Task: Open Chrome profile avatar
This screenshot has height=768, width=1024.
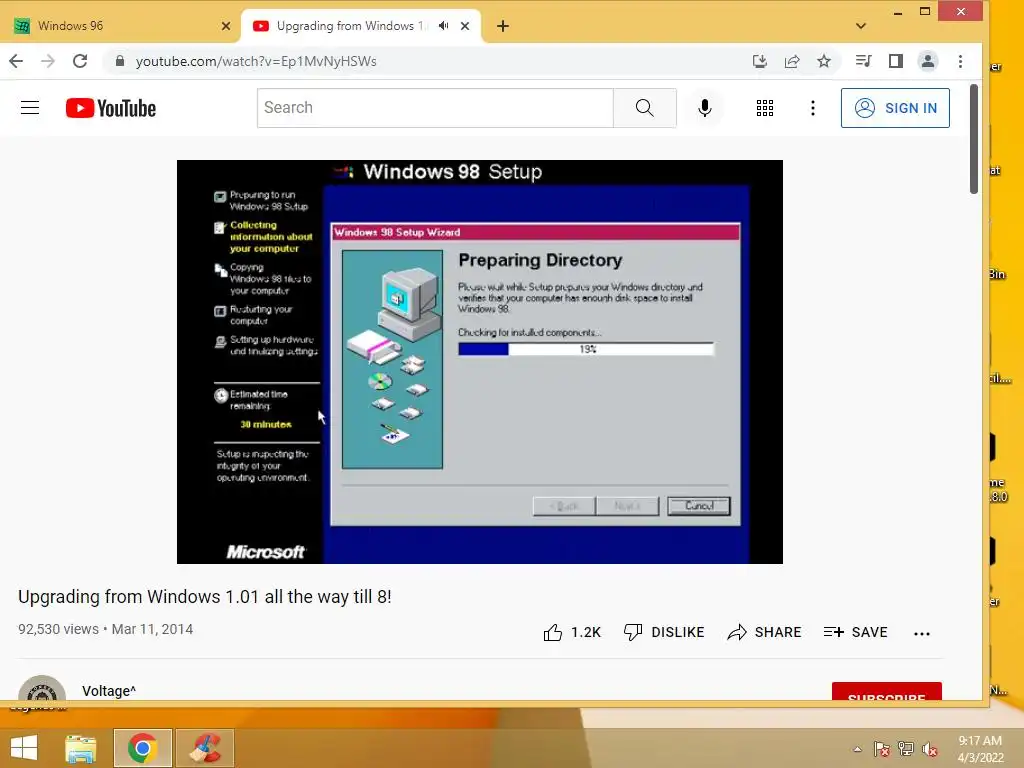Action: pyautogui.click(x=927, y=61)
